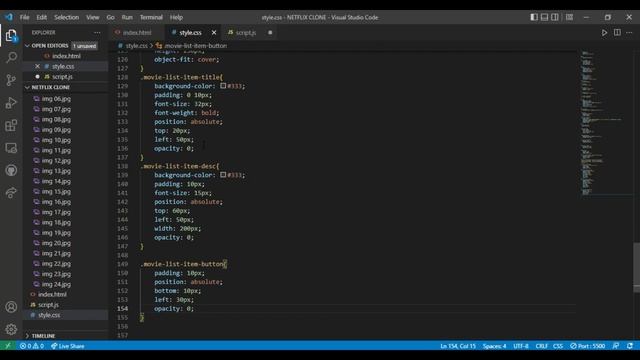Click Ln 154, Col 15 cursor position indicator

point(458,346)
